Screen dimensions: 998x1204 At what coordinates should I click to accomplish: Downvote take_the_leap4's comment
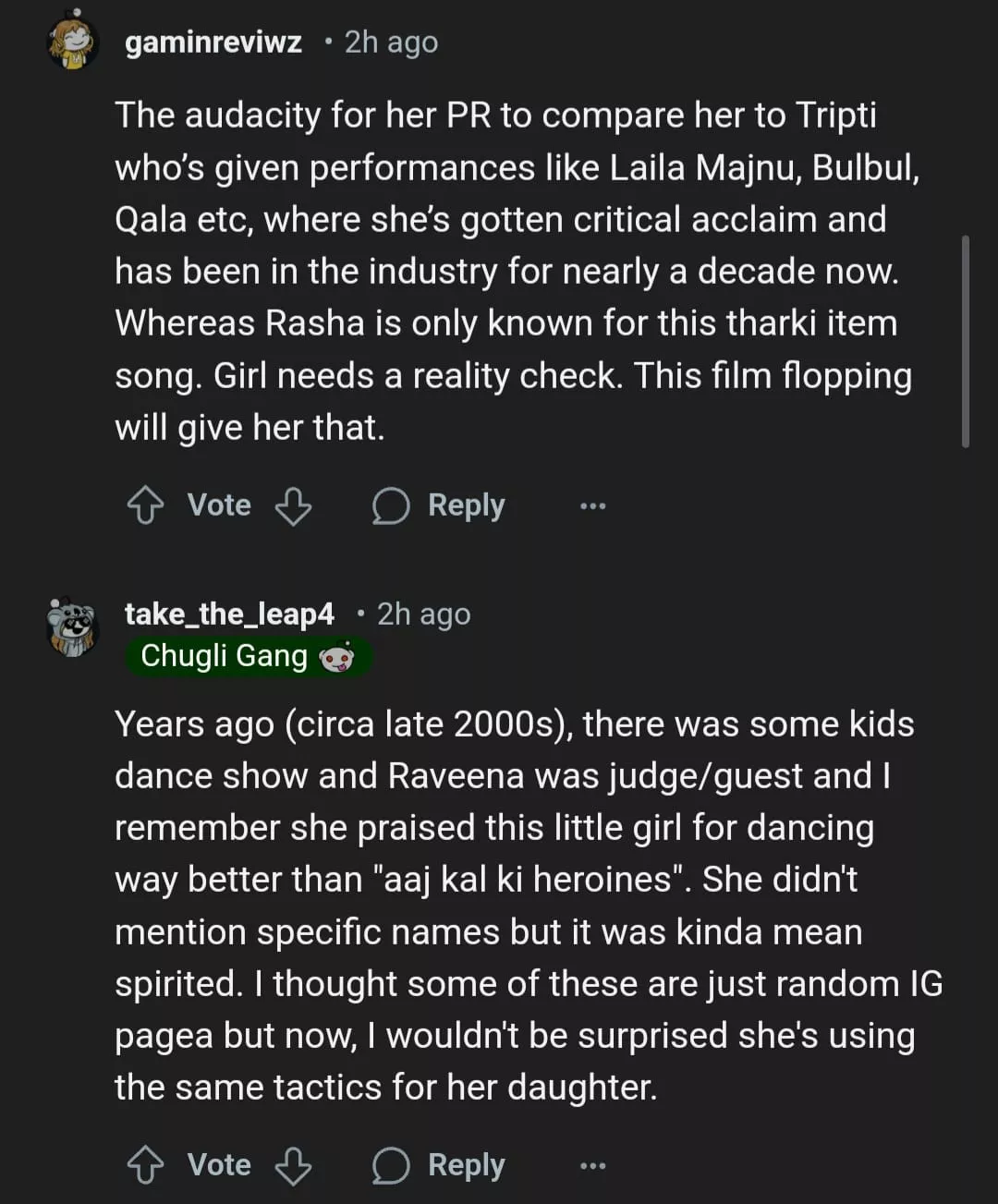click(x=293, y=1165)
